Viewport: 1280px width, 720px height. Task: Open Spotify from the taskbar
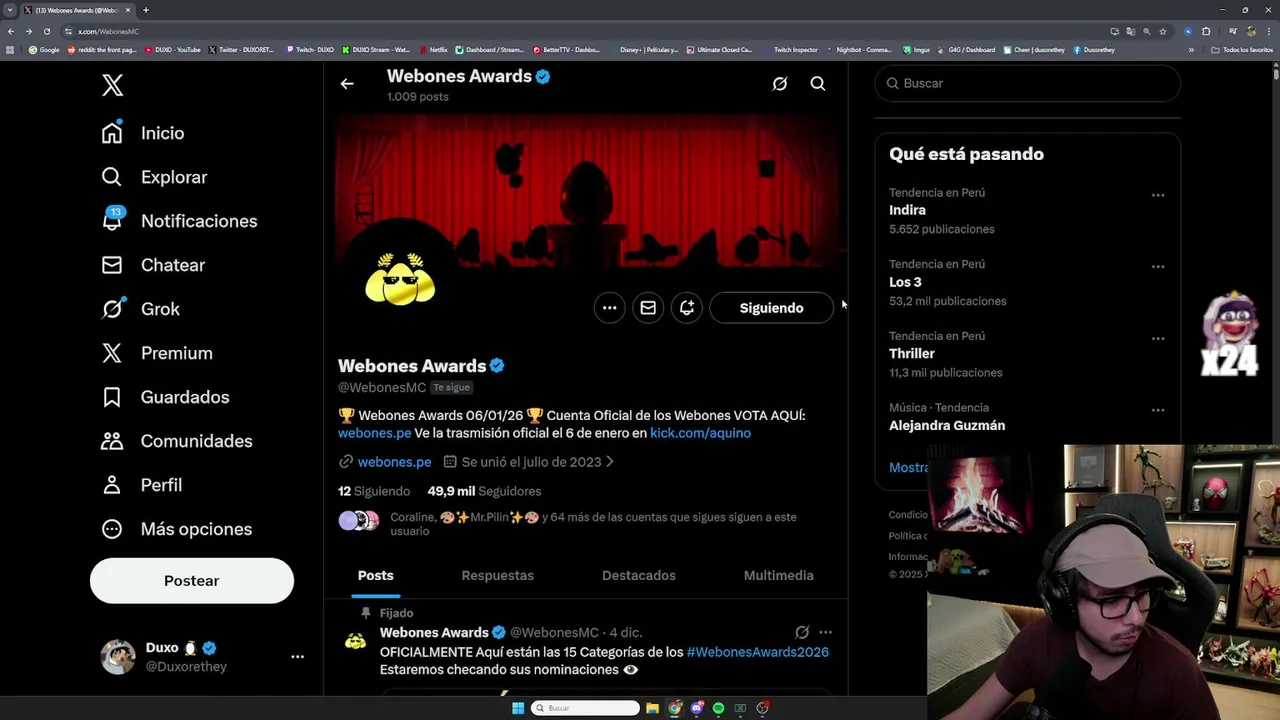pyautogui.click(x=718, y=708)
